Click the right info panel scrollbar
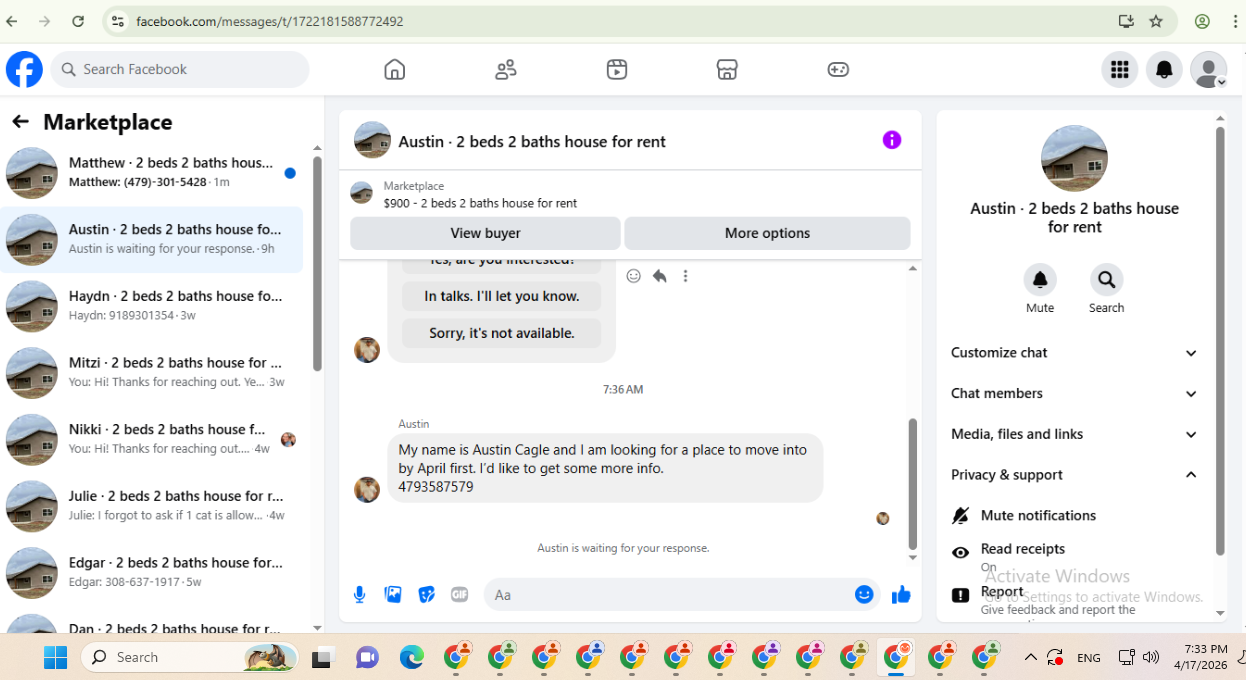 pyautogui.click(x=1220, y=340)
